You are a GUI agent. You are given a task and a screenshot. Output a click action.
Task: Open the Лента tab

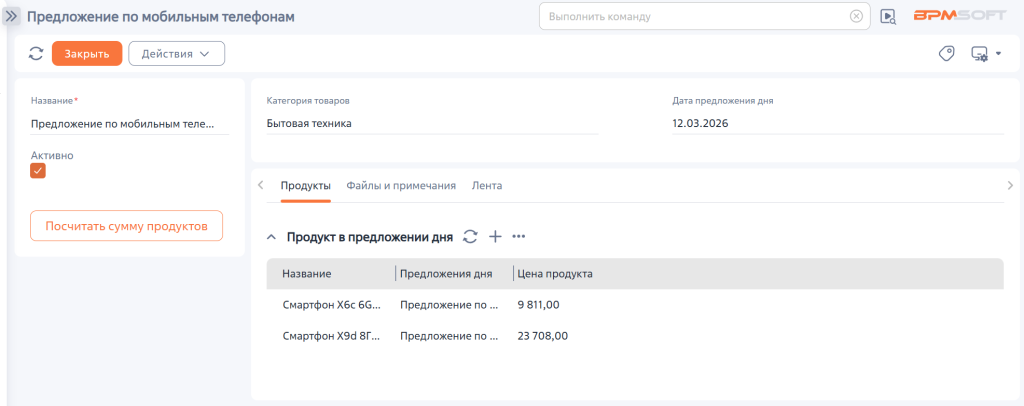point(487,186)
